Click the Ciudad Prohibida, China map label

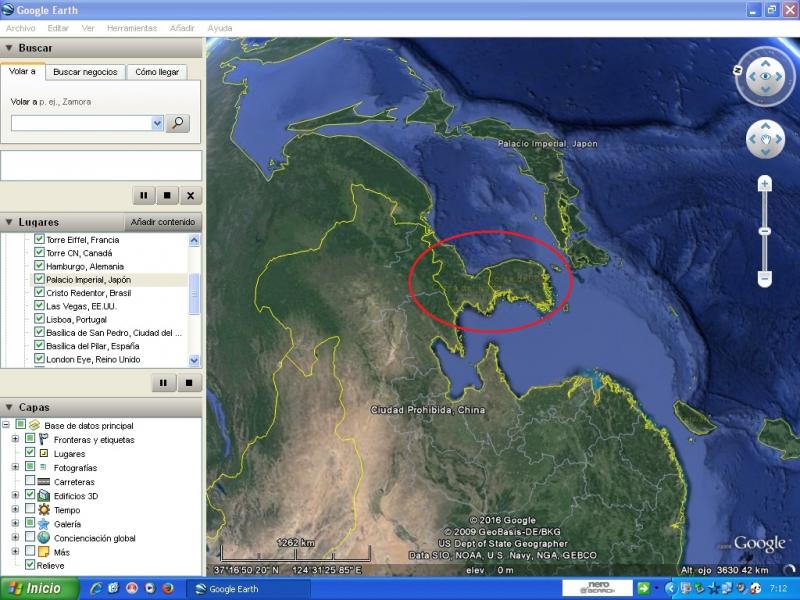(428, 410)
